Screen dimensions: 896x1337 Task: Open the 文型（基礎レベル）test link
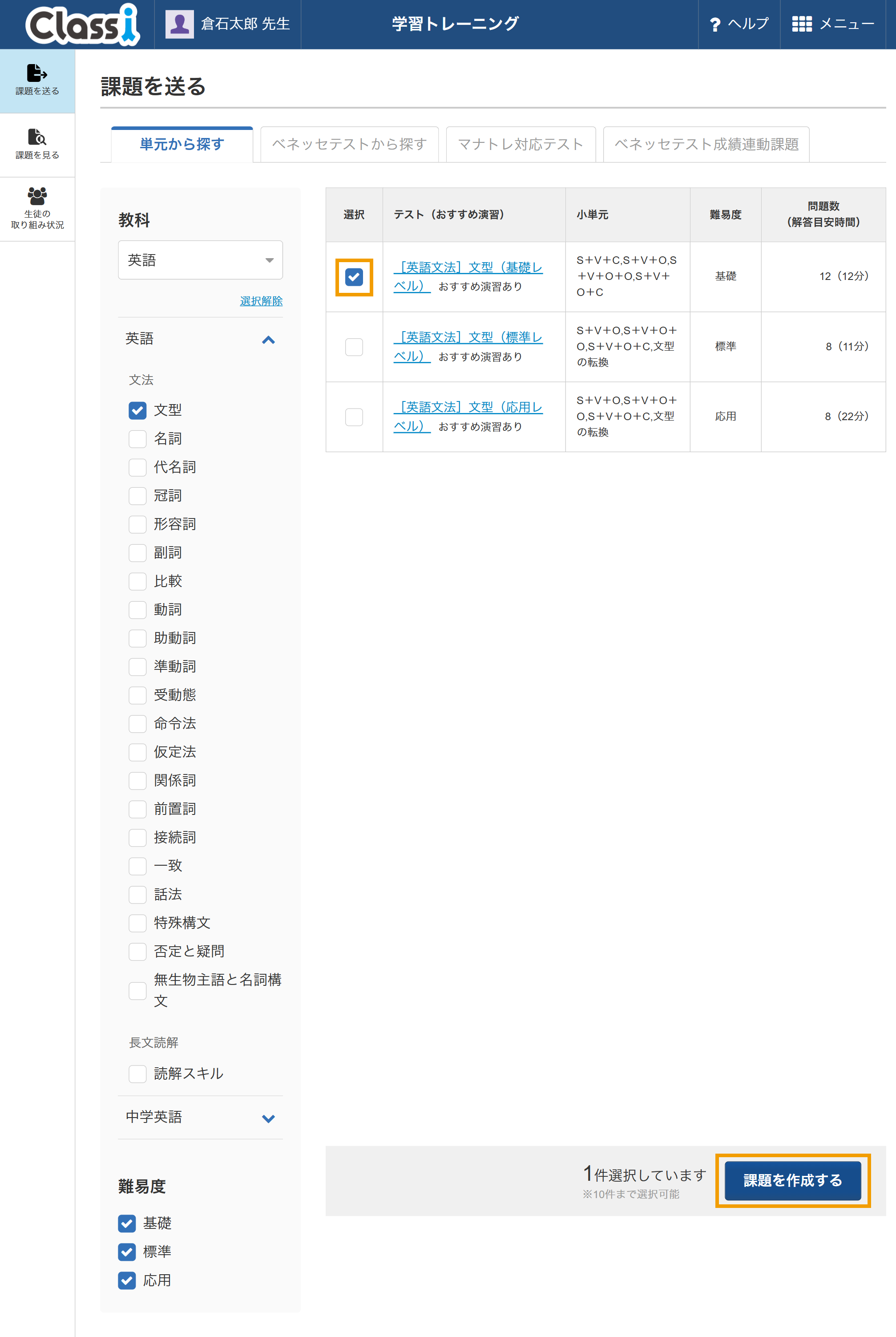pyautogui.click(x=468, y=276)
